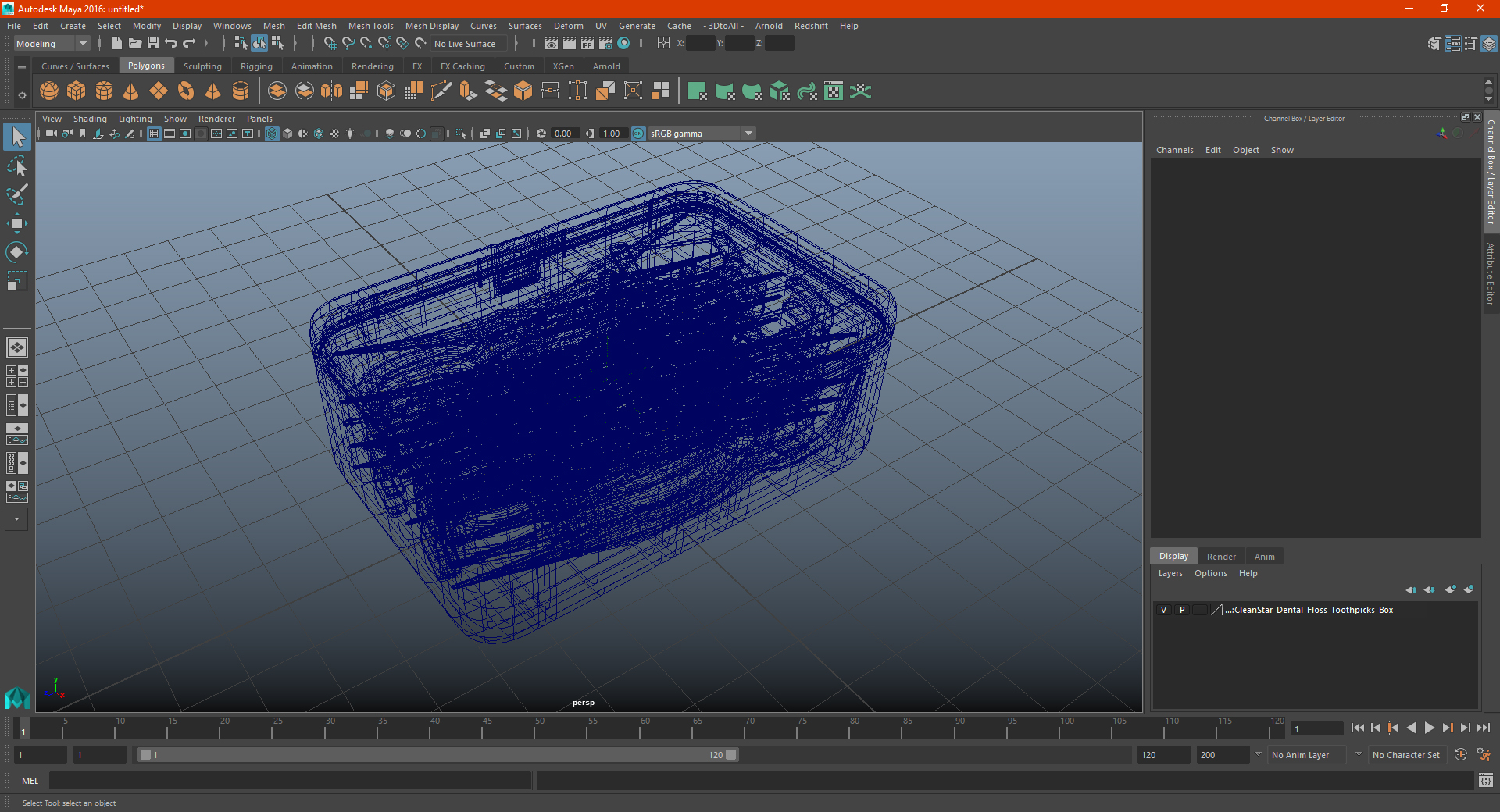Switch to the Render layer tab

[1221, 557]
